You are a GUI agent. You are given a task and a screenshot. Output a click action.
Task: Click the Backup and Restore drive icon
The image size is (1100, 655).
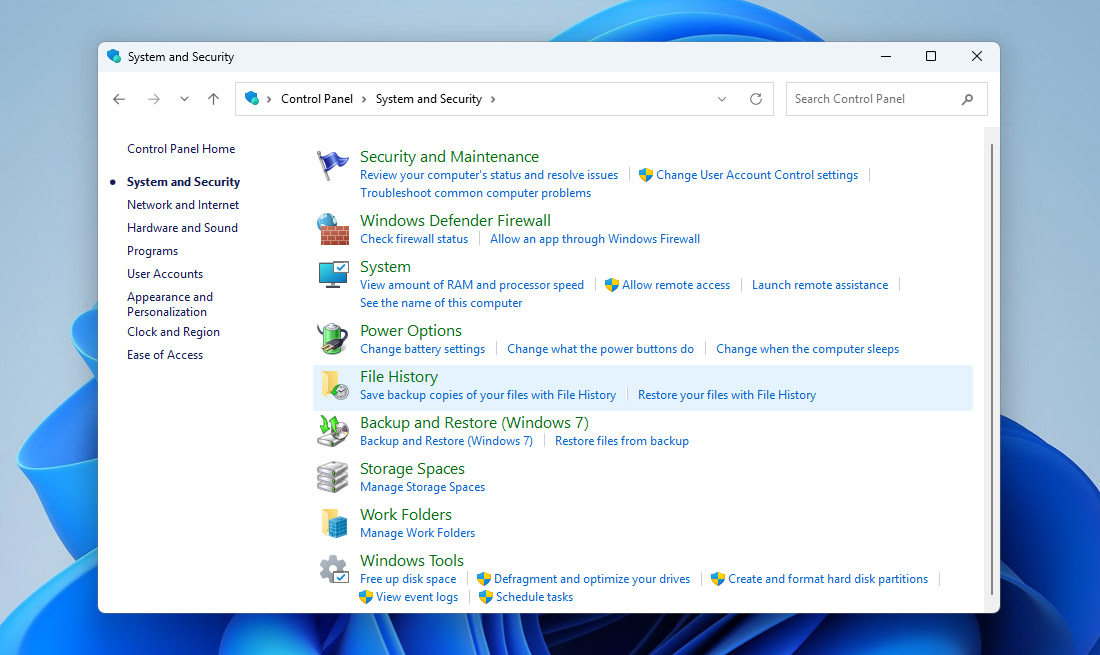[x=333, y=430]
